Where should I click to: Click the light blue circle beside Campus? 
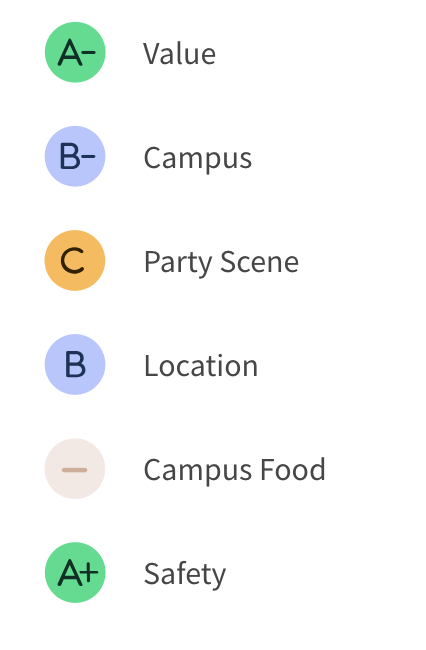click(x=75, y=157)
